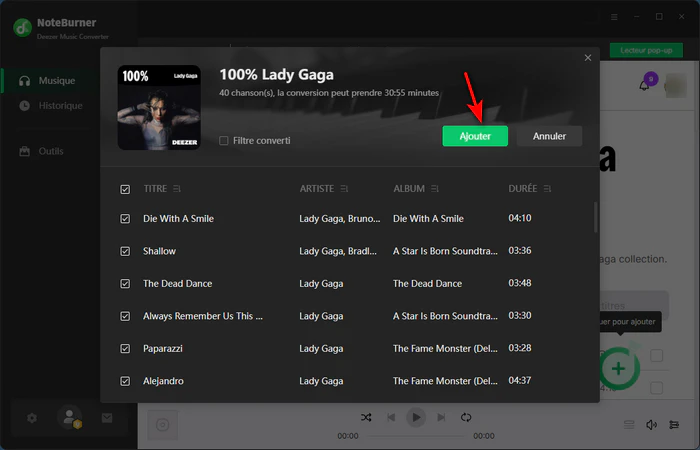Screen dimensions: 700x450
Task: Toggle shuffle playback
Action: pos(366,417)
